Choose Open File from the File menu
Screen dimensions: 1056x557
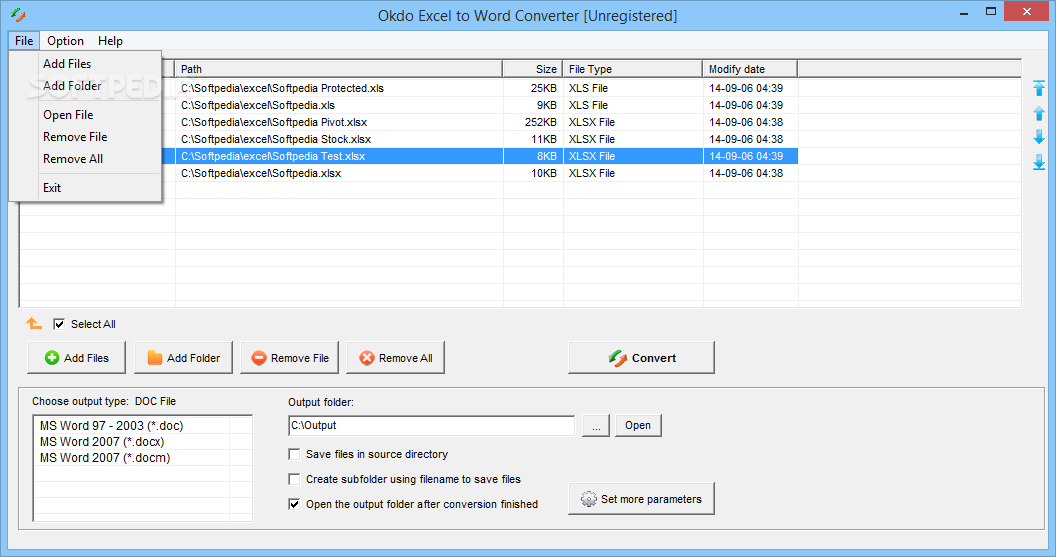pyautogui.click(x=86, y=114)
